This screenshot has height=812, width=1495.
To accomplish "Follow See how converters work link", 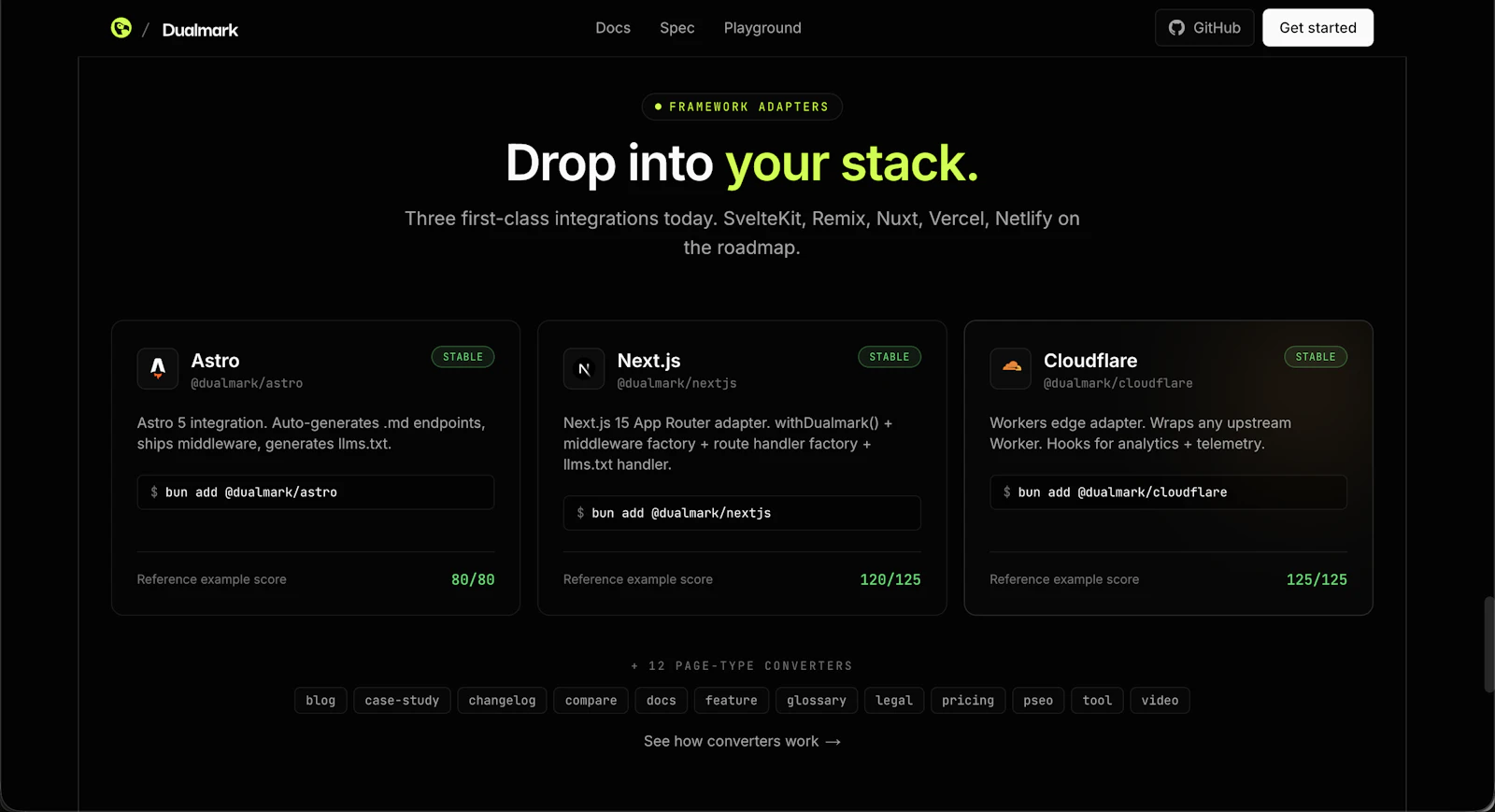I will click(x=742, y=741).
